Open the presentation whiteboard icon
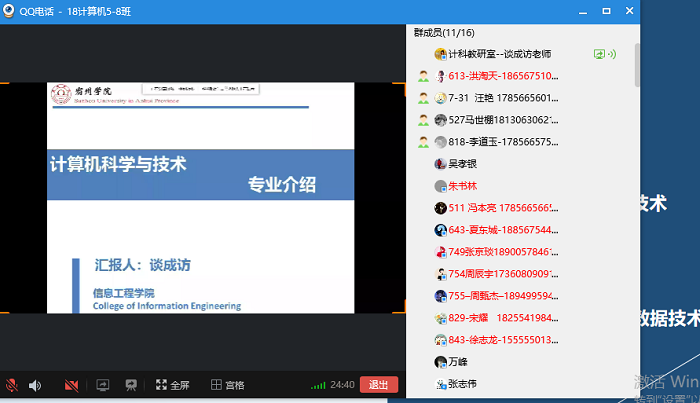Viewport: 700px width, 403px height. [x=130, y=385]
